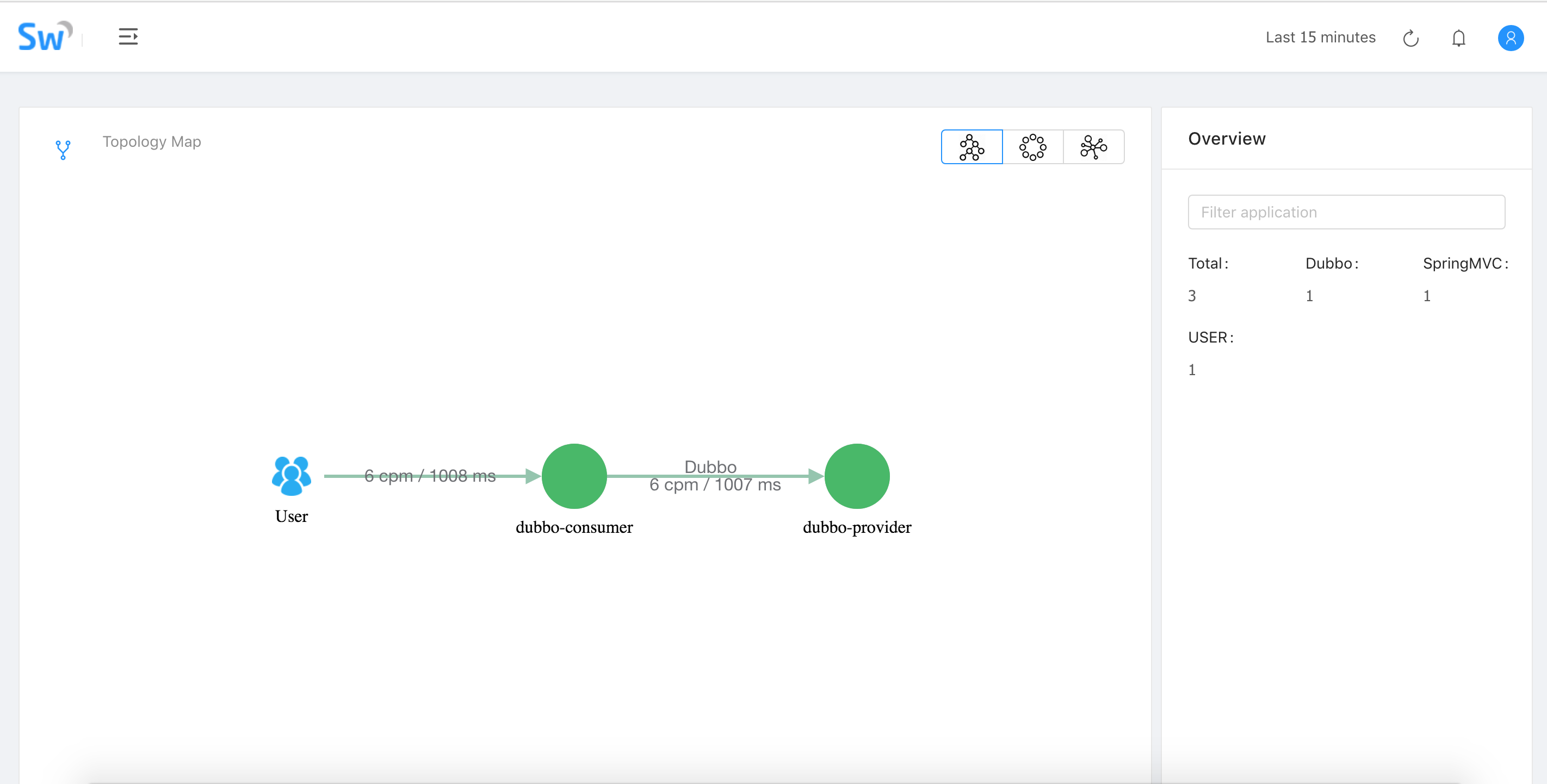Open the user avatar menu
Image resolution: width=1547 pixels, height=784 pixels.
pos(1510,39)
